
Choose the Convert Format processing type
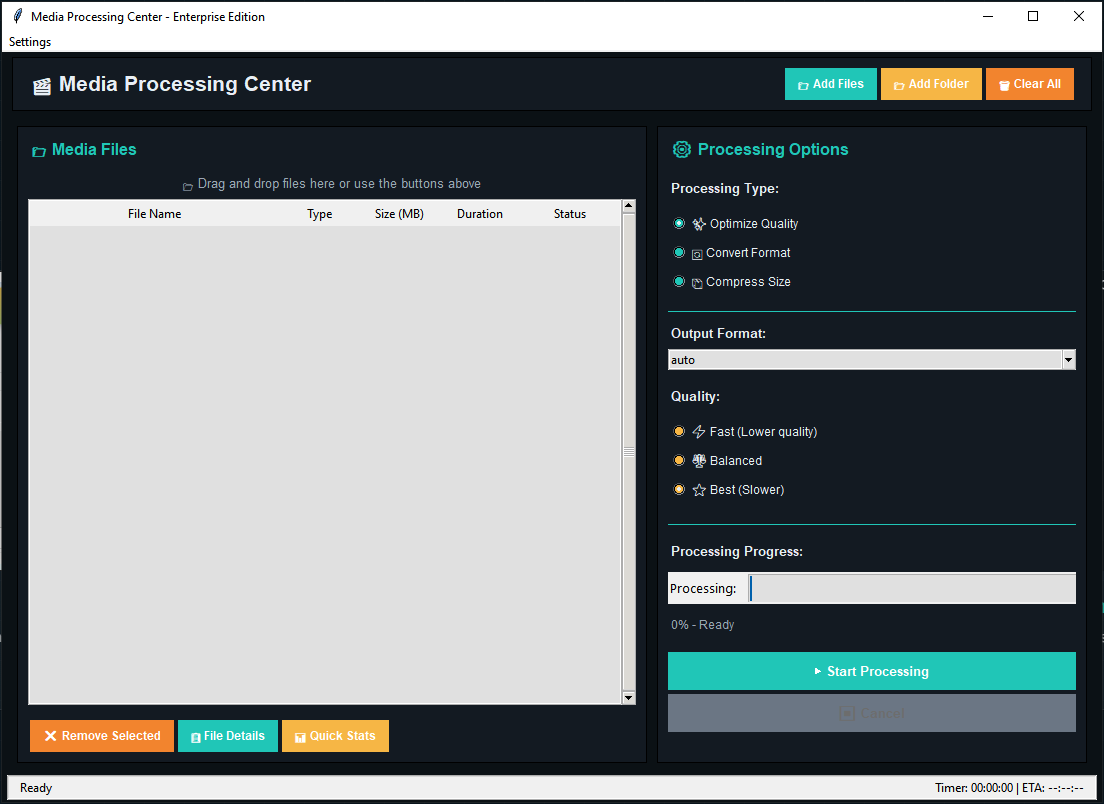pos(680,253)
